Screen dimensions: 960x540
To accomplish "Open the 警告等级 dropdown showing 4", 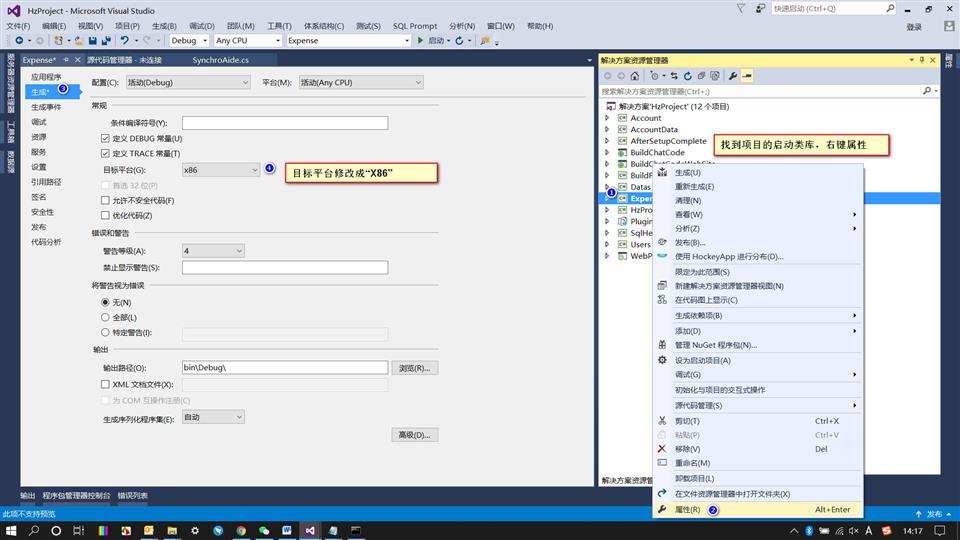I will pos(213,251).
